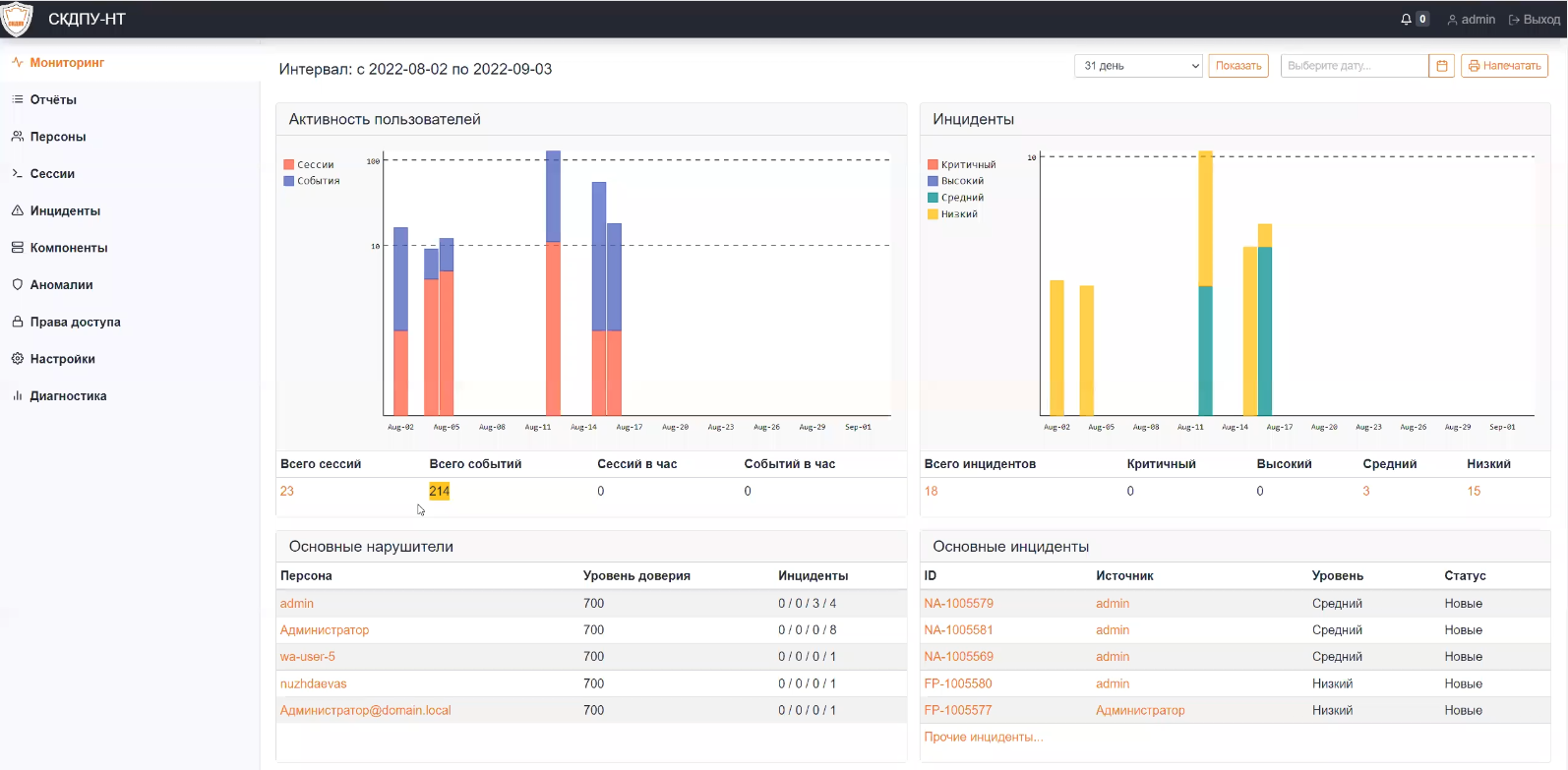
Task: Click the Компоненты server icon
Action: (17, 248)
